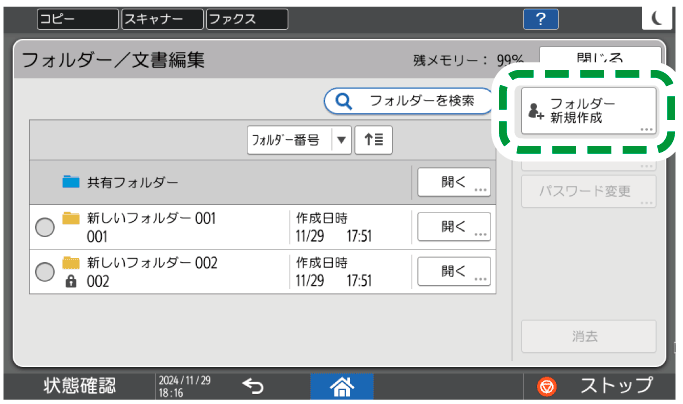The width and height of the screenshot is (683, 404).
Task: Switch to the Scanner tab
Action: (x=162, y=19)
